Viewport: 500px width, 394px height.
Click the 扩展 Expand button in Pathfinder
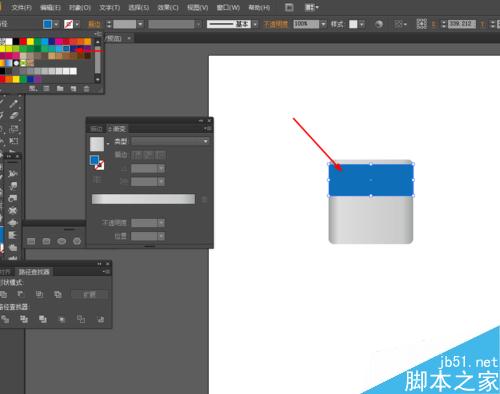coord(90,295)
